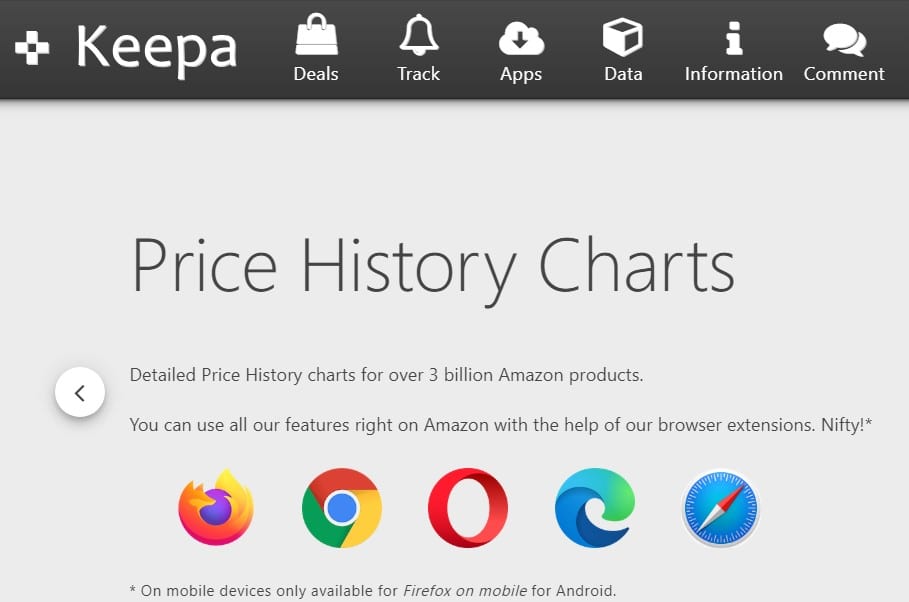Click the Comment speech bubbles icon
This screenshot has height=602, width=909.
click(845, 39)
